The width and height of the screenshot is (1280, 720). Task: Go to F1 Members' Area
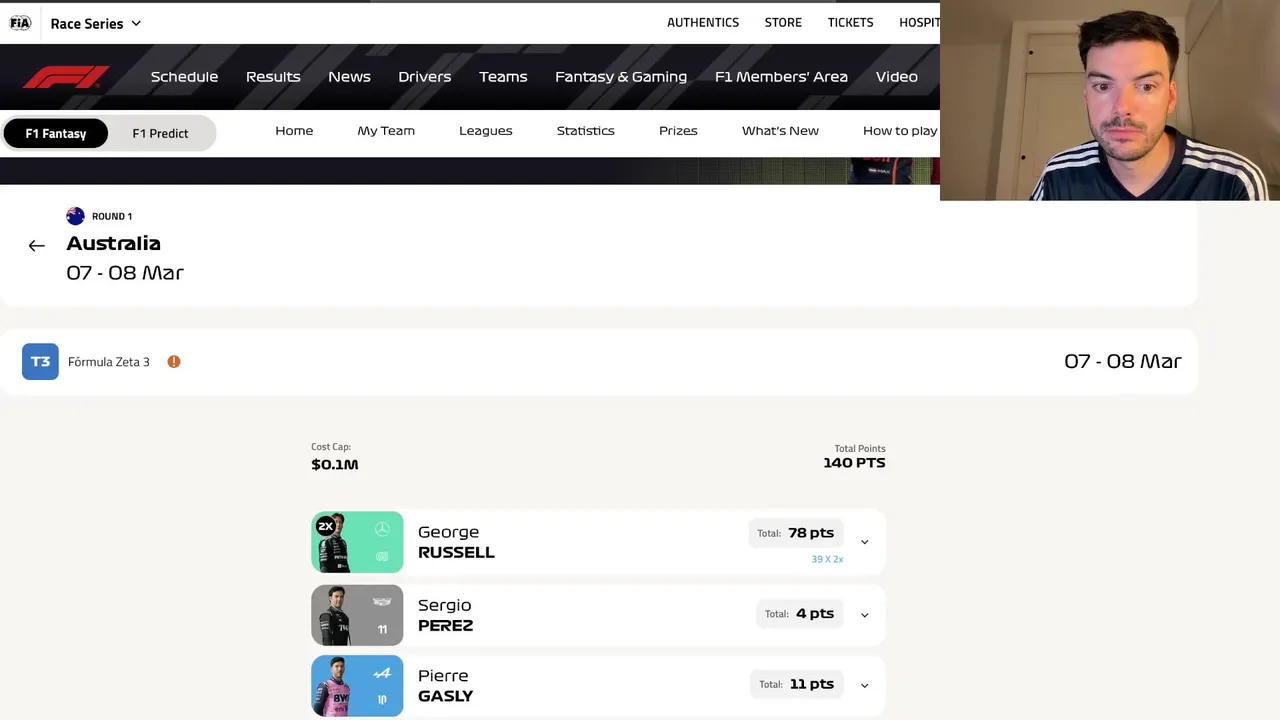[x=781, y=77]
